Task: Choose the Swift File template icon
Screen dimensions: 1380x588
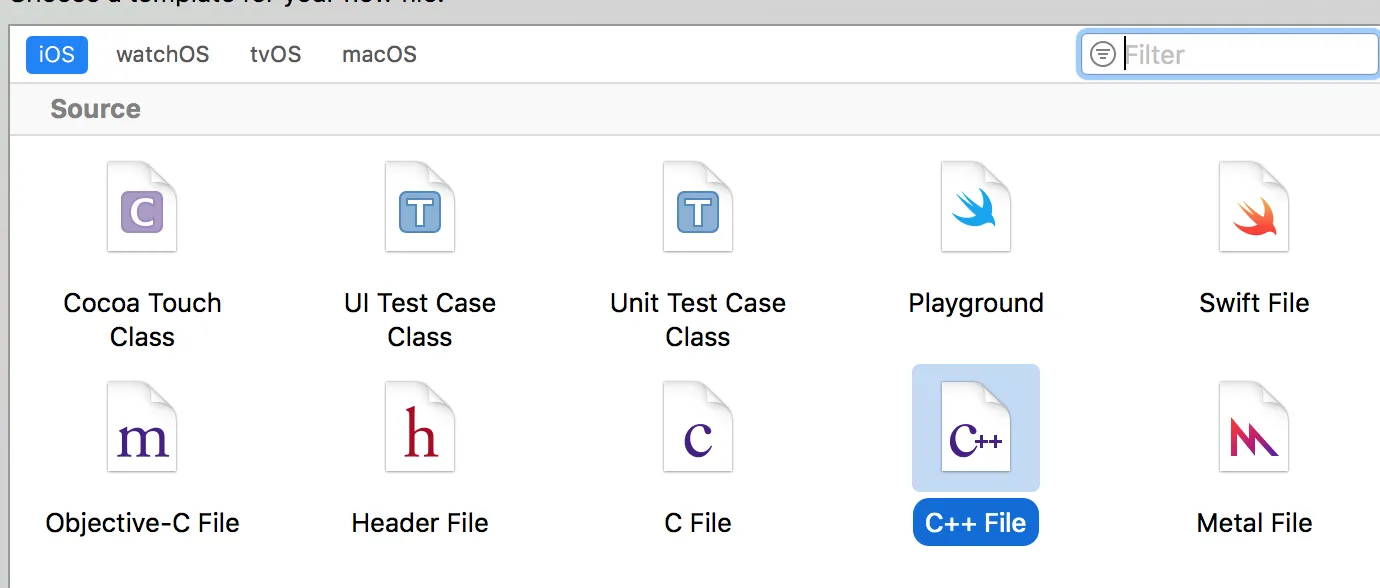Action: 1254,207
